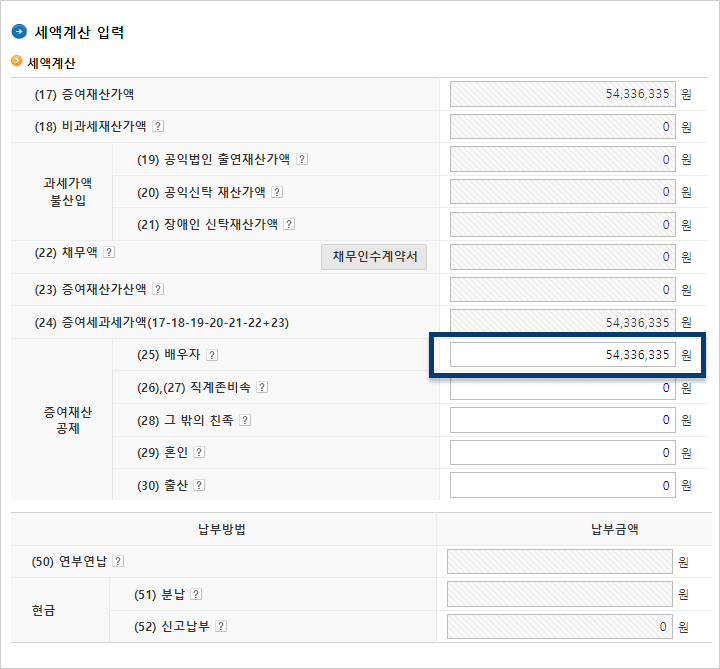
Task: Click the orange arrow icon beside 세액계산
Action: (17, 61)
